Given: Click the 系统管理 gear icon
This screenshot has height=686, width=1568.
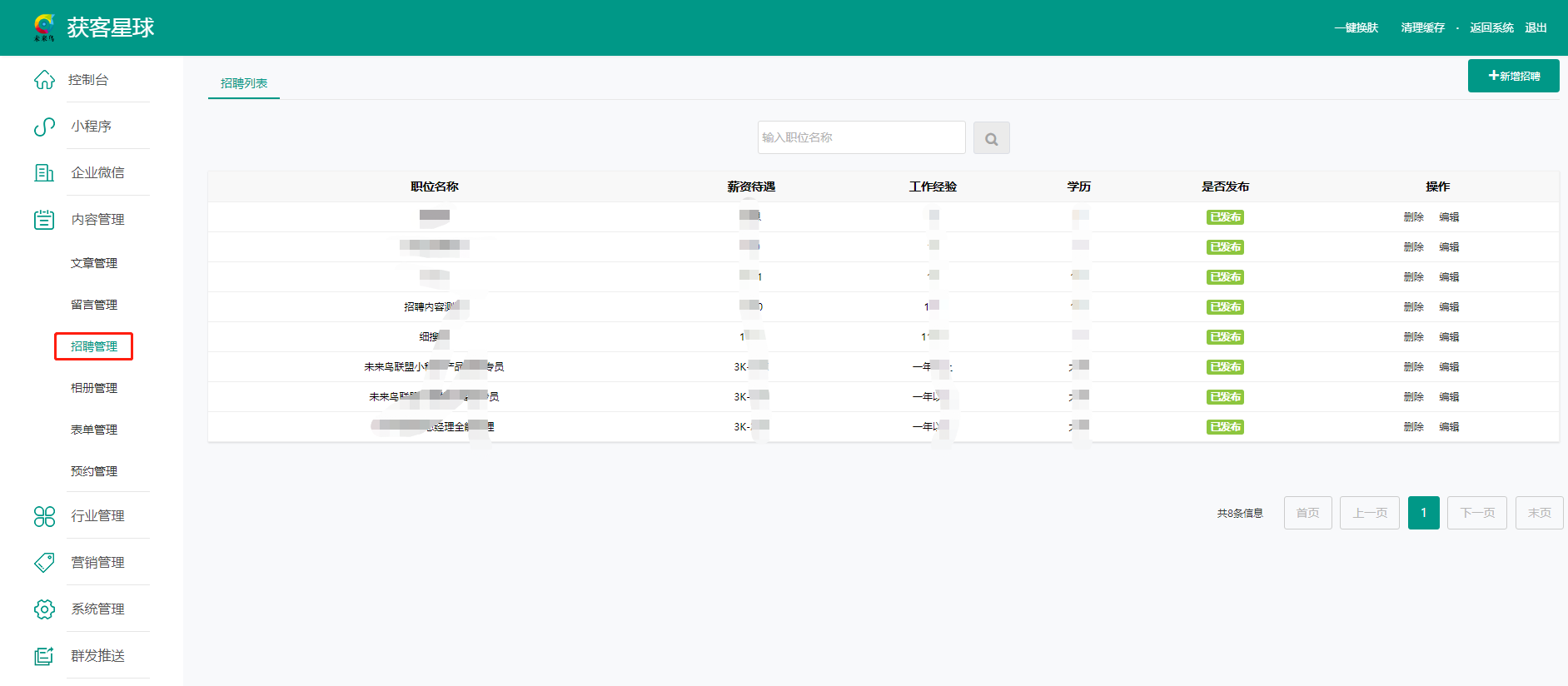Looking at the screenshot, I should (x=44, y=609).
